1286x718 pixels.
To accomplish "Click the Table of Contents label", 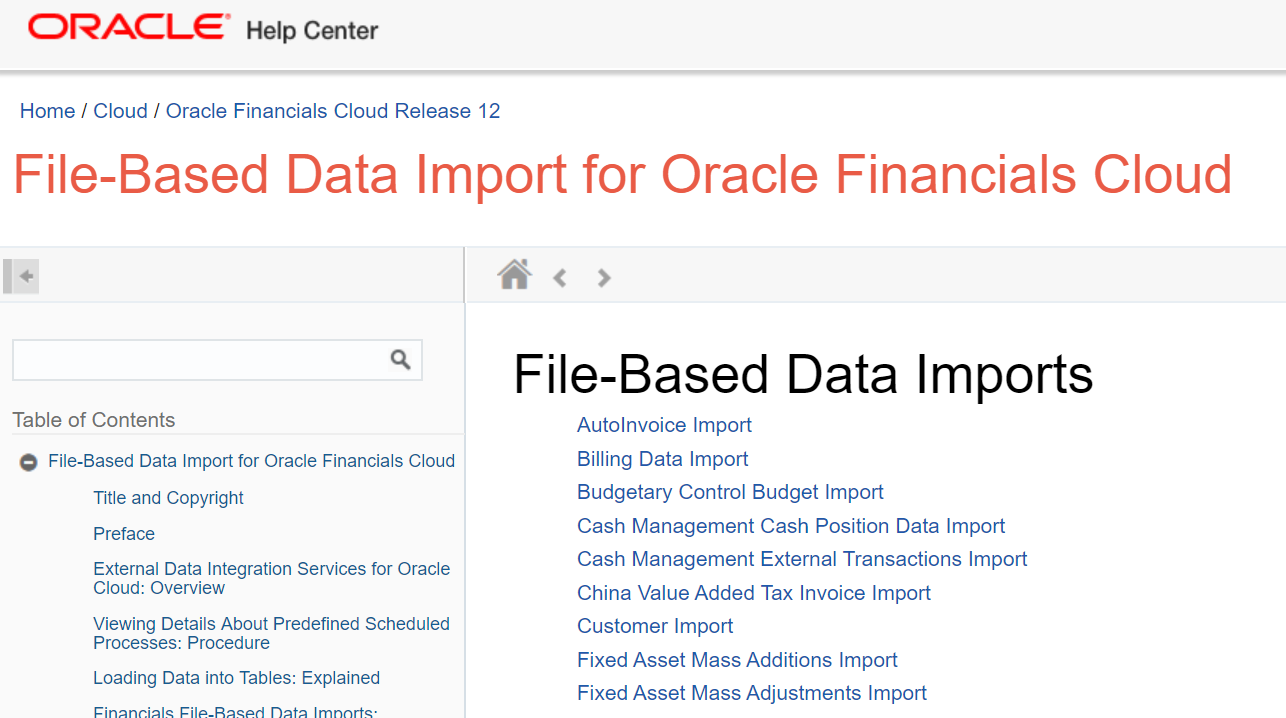I will coord(94,420).
